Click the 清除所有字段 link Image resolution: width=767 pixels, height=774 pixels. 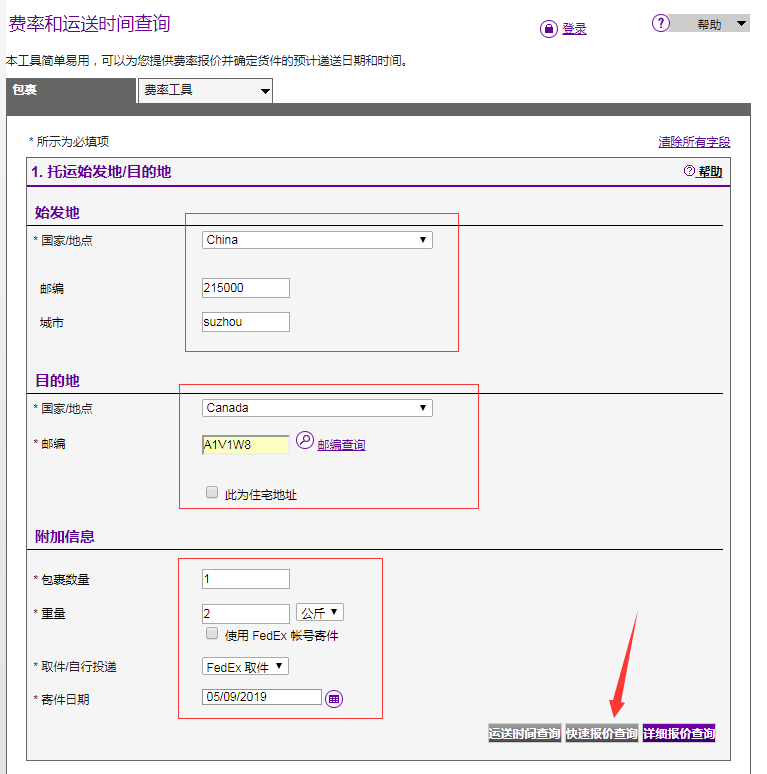[x=693, y=142]
